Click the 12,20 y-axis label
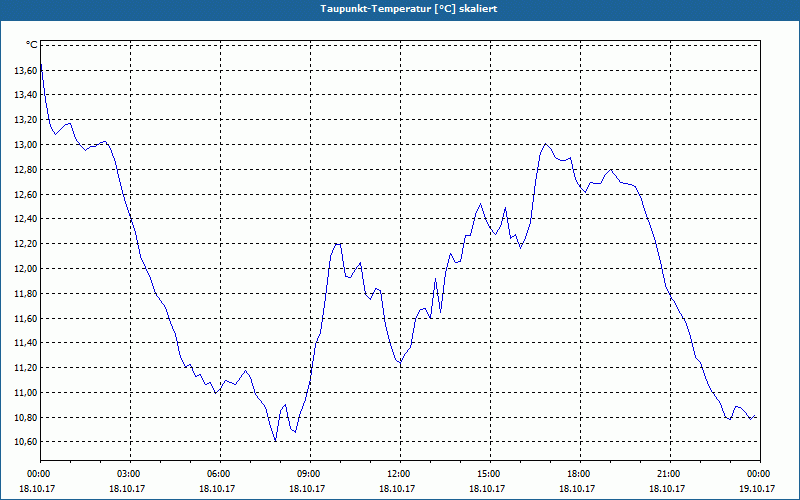800x500 pixels. coord(26,244)
